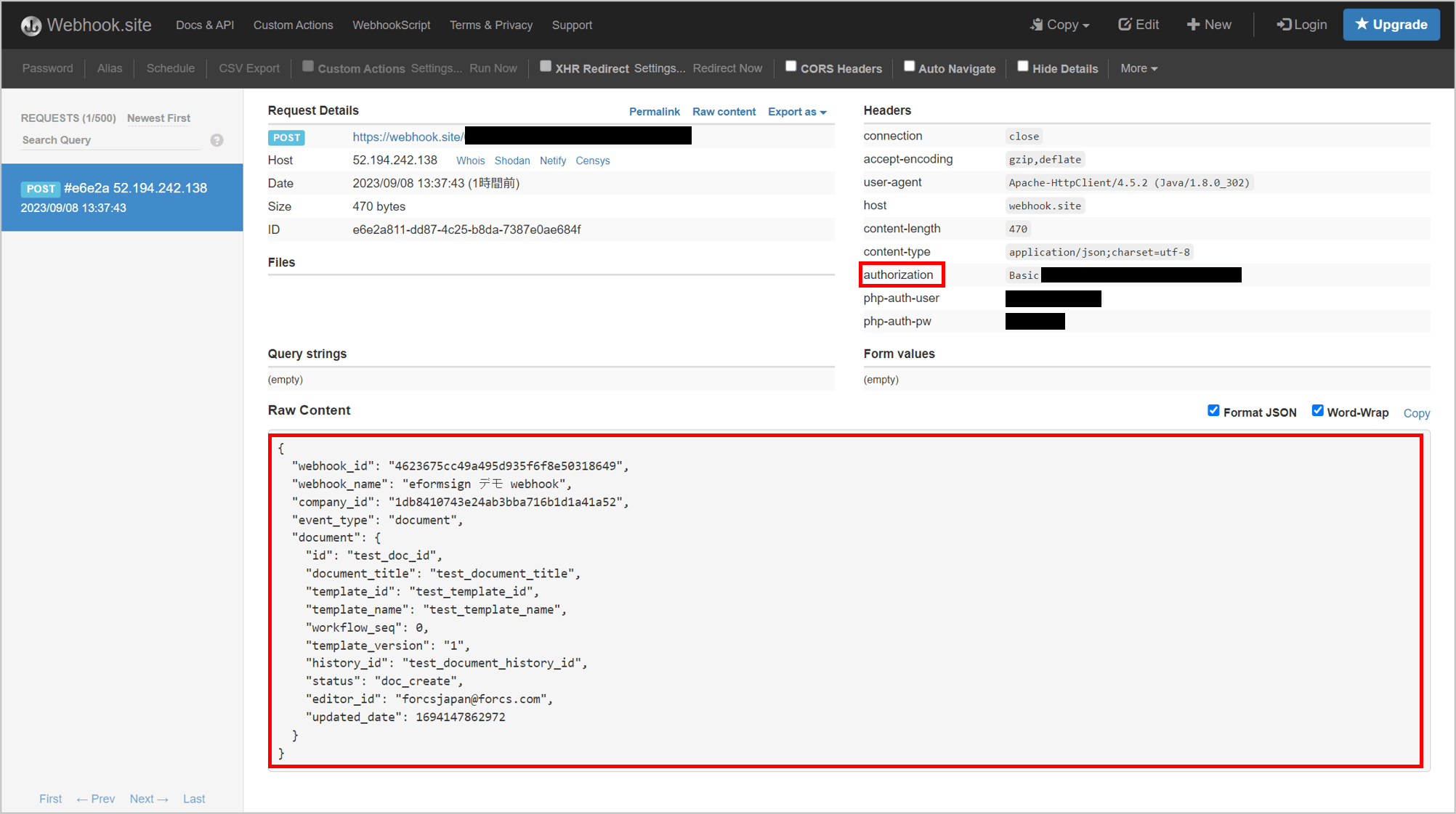Click the request ID e6e2a811-dd87 value
1456x814 pixels.
[466, 229]
